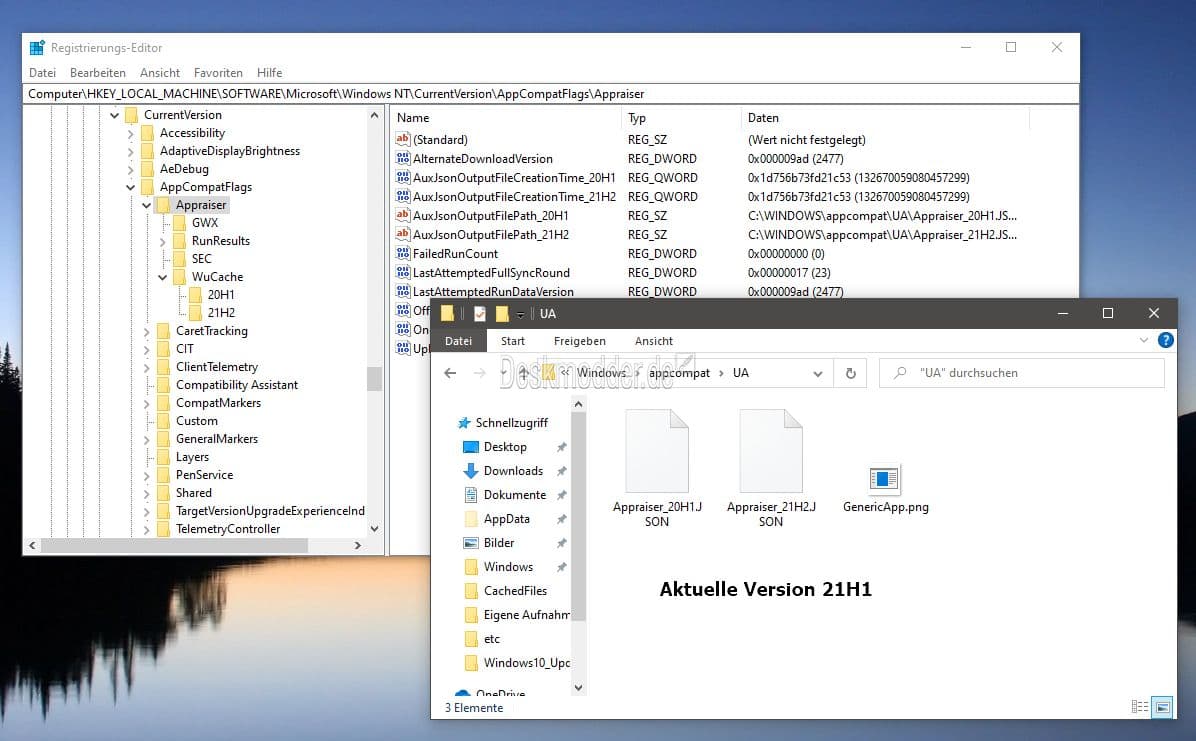
Task: Expand the CaretTracking key
Action: pyautogui.click(x=146, y=331)
